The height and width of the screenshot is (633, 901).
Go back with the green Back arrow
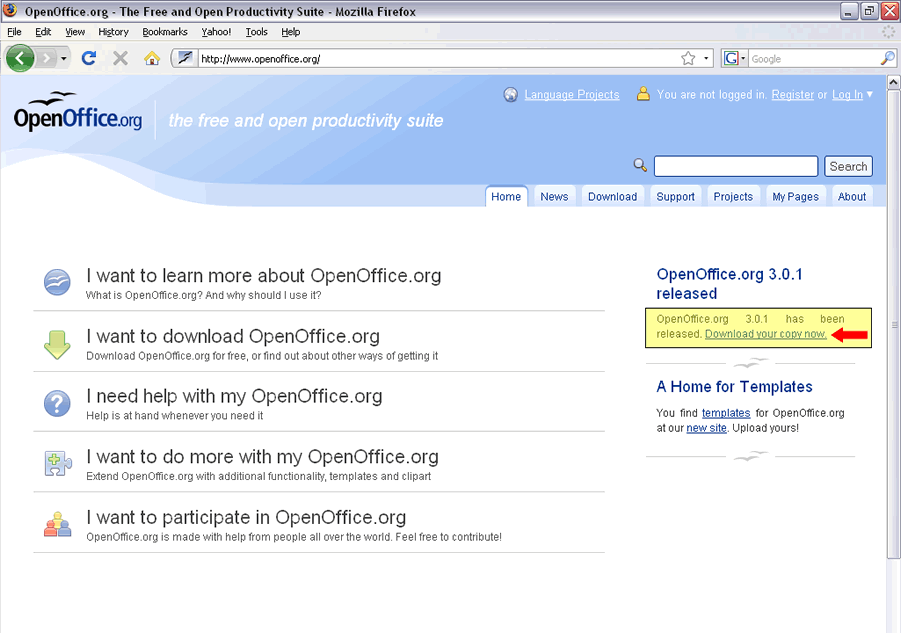tap(20, 58)
